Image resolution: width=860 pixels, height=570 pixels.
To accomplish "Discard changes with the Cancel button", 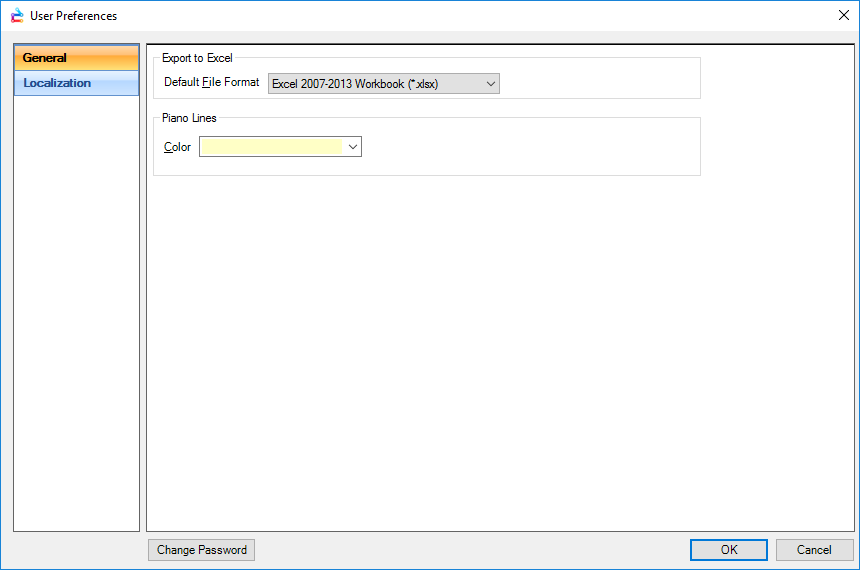I will 814,549.
